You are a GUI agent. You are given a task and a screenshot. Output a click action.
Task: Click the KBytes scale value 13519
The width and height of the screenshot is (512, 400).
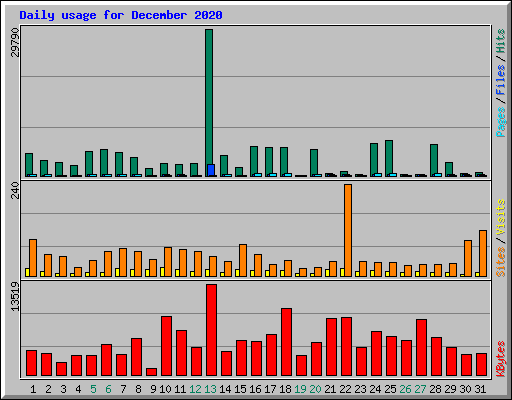click(15, 297)
